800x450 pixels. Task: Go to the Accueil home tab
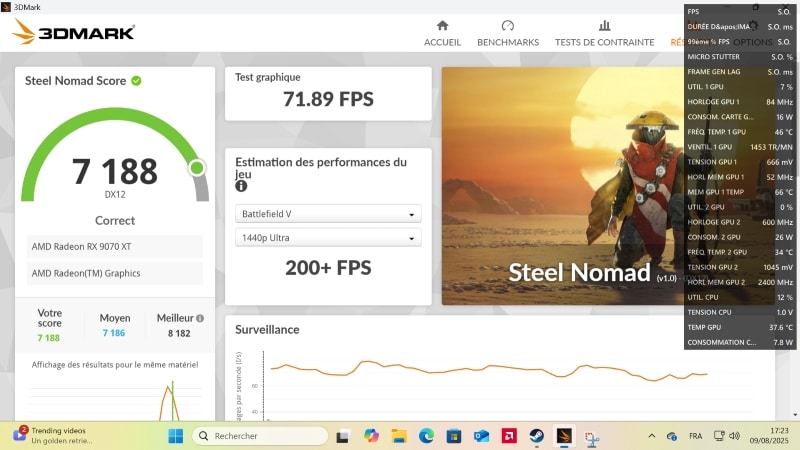(x=442, y=34)
